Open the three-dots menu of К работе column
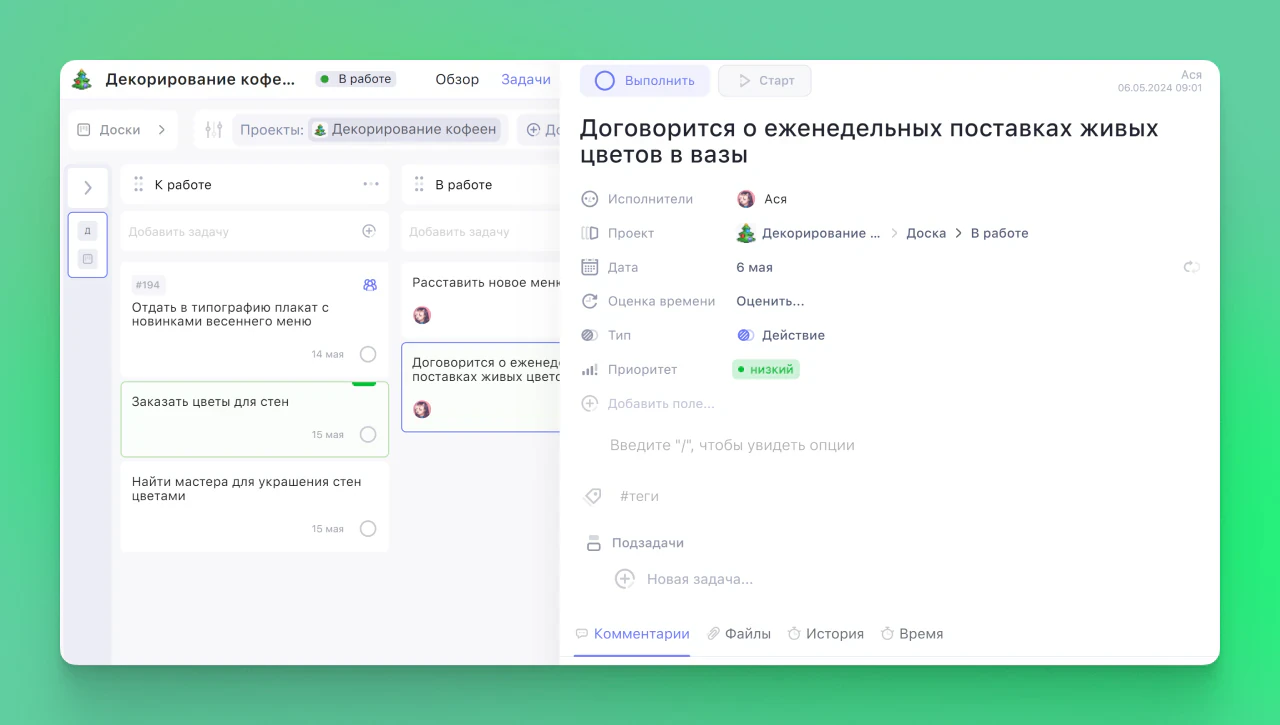The image size is (1280, 725). (x=371, y=184)
